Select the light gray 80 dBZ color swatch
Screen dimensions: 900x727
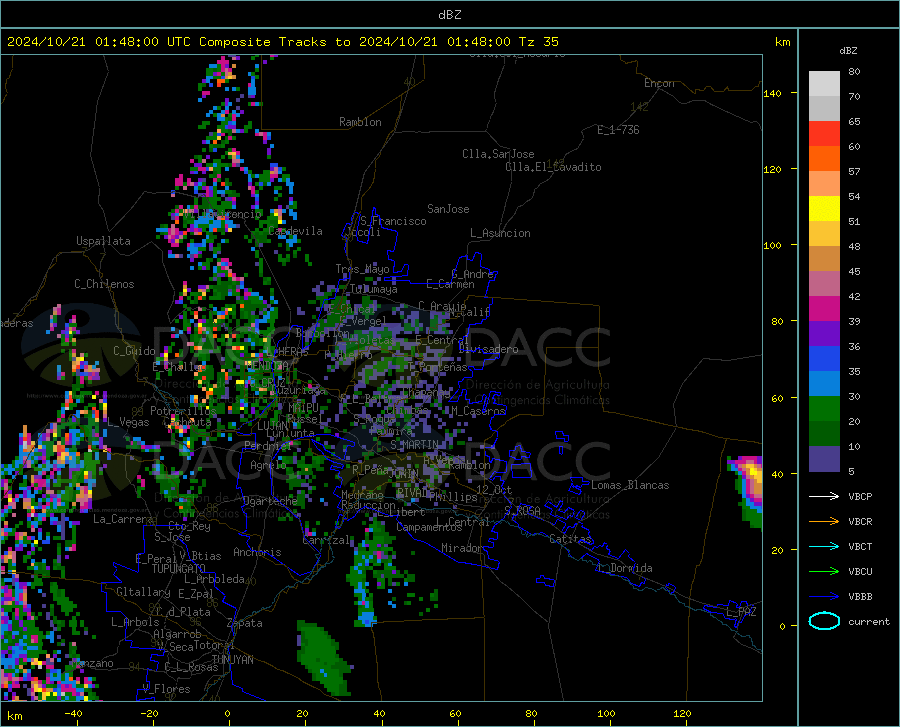click(824, 84)
